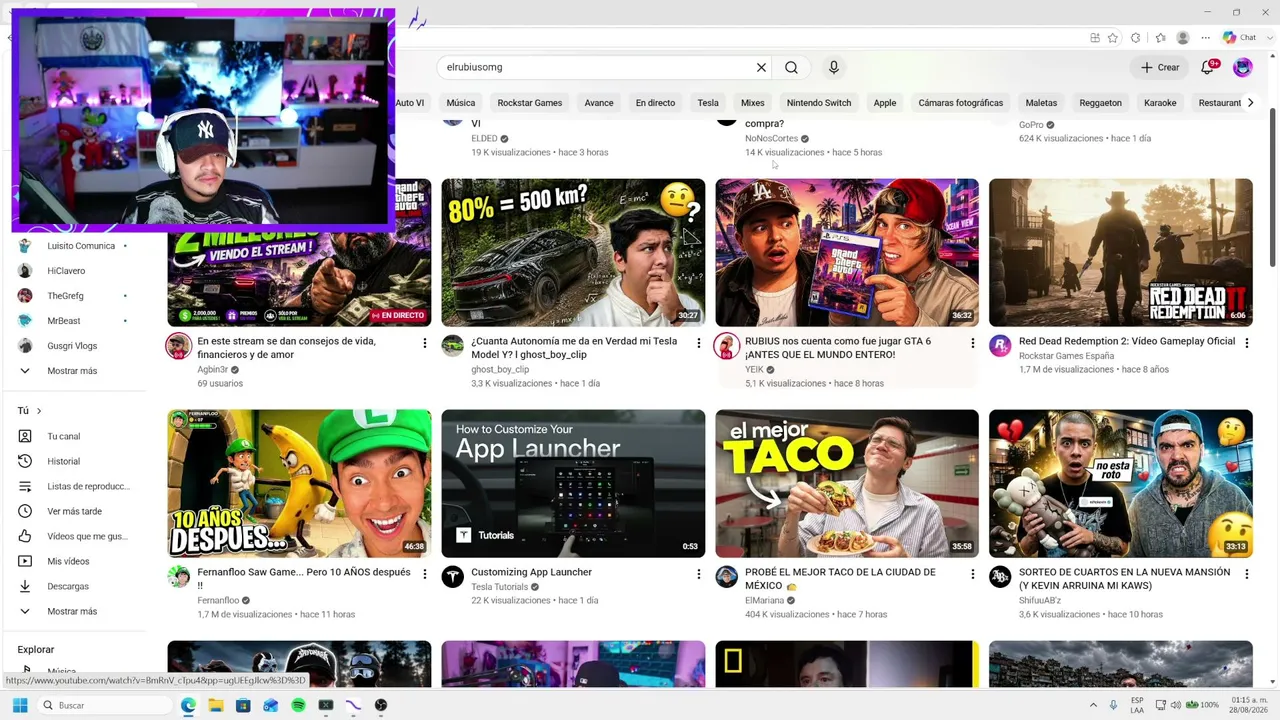Launch Spotify from the taskbar
The height and width of the screenshot is (720, 1280).
[x=298, y=705]
